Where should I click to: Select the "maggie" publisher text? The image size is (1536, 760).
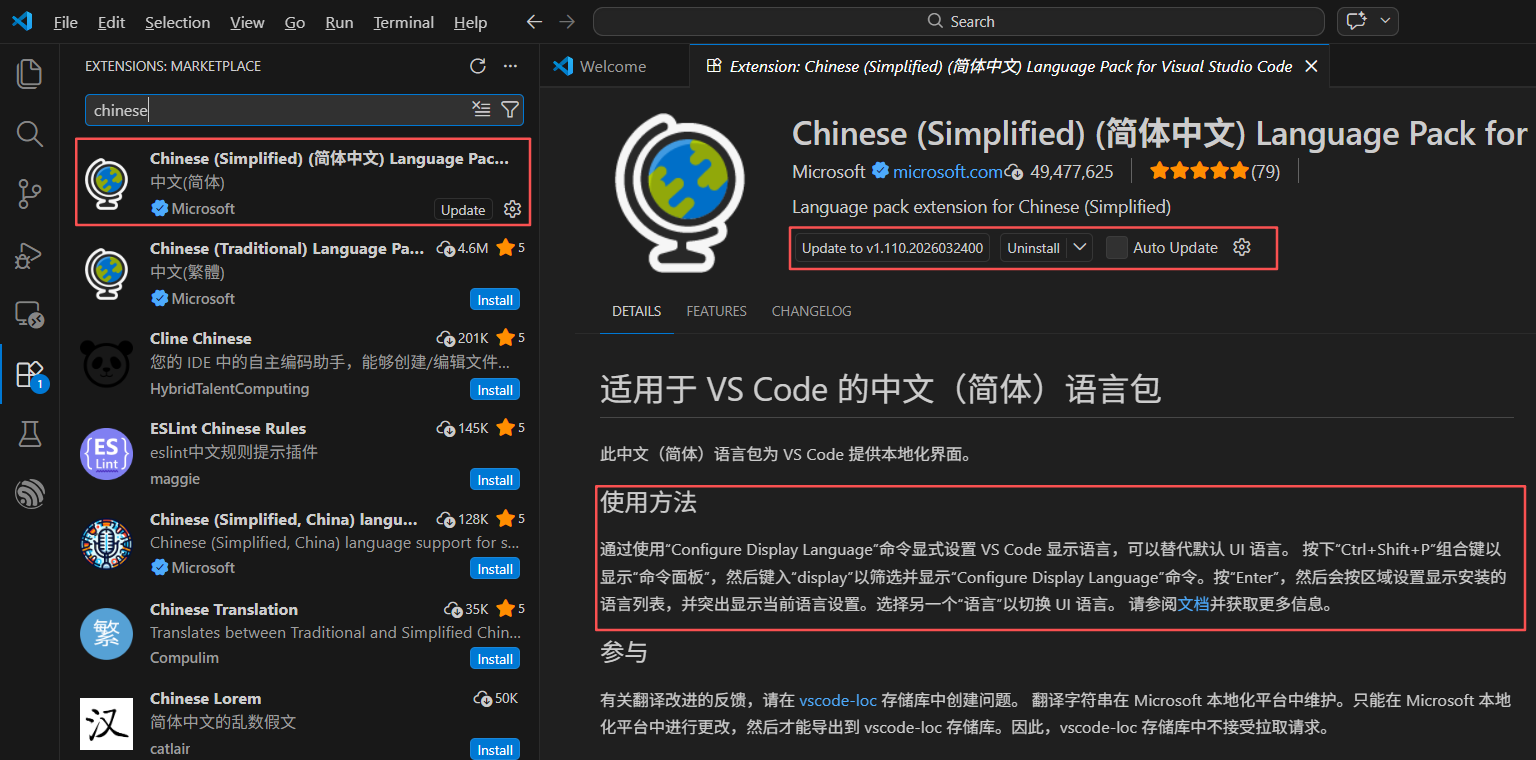pyautogui.click(x=175, y=479)
